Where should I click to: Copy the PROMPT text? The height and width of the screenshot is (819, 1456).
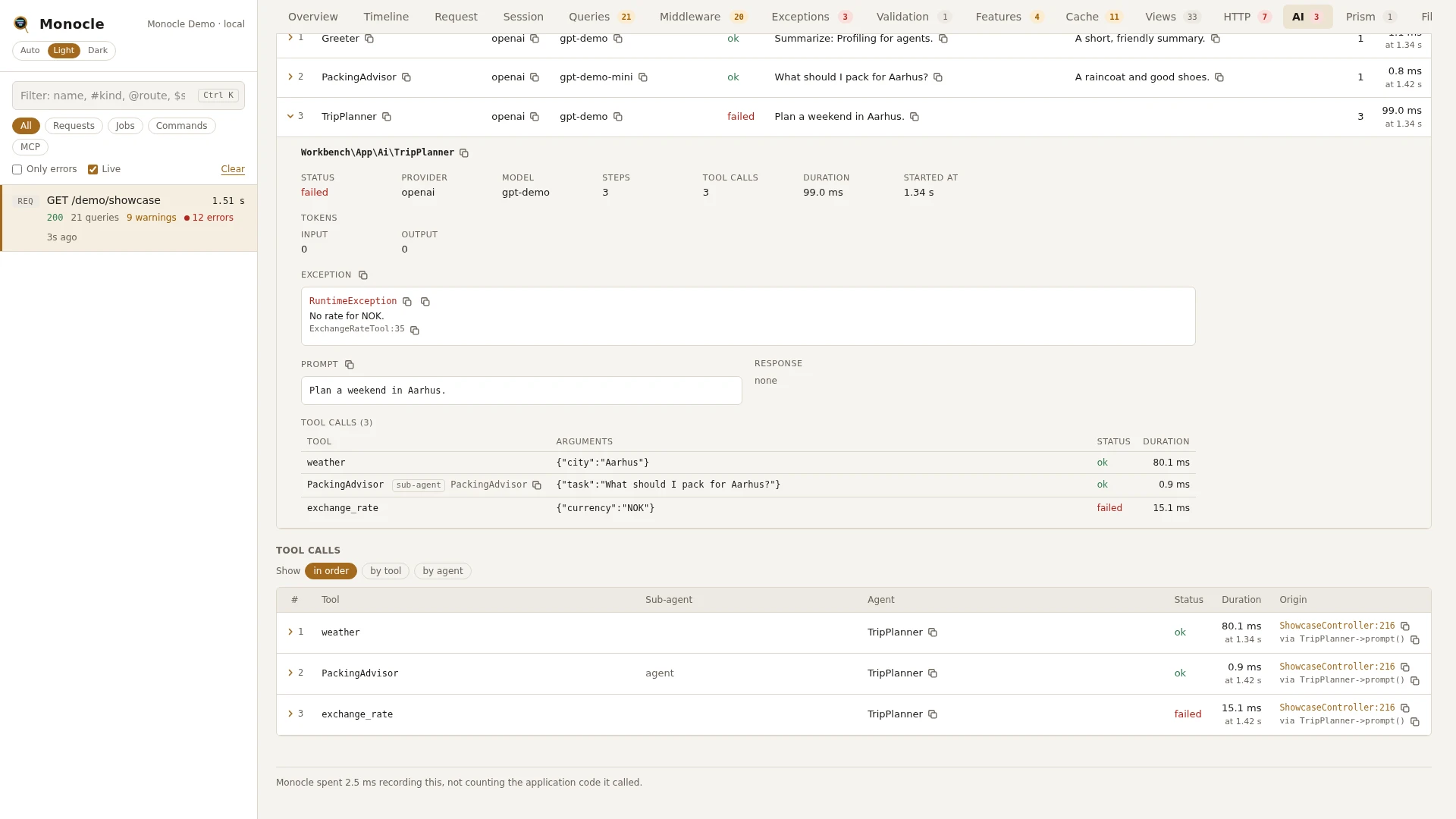point(349,365)
